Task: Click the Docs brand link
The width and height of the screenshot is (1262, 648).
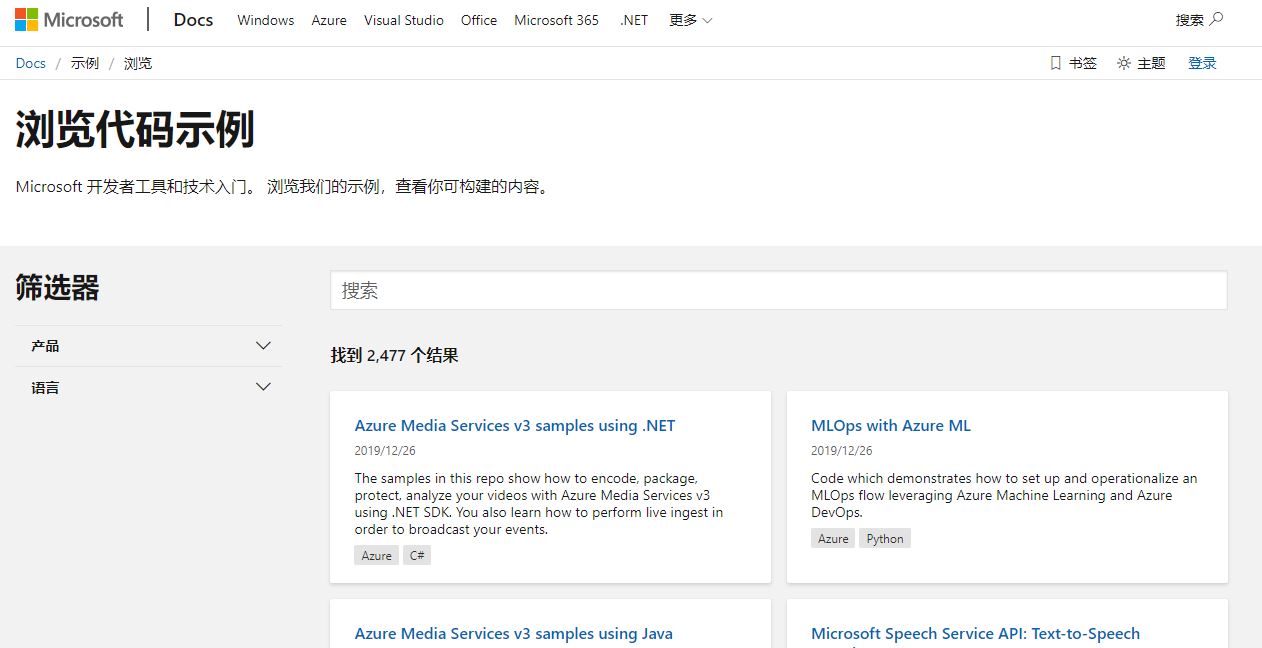Action: pyautogui.click(x=193, y=20)
